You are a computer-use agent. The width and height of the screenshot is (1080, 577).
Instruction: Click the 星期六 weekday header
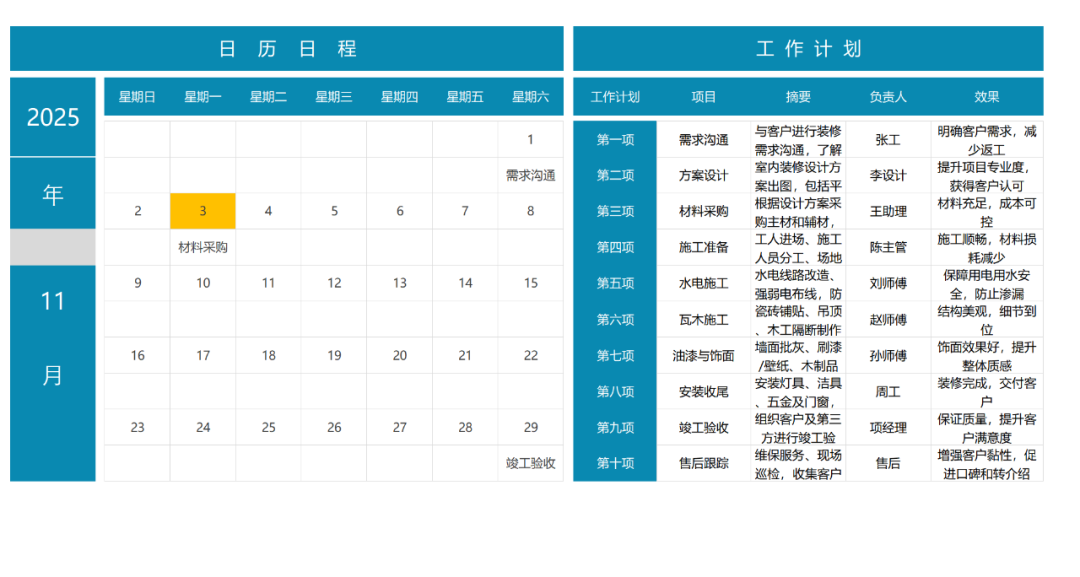pyautogui.click(x=530, y=97)
